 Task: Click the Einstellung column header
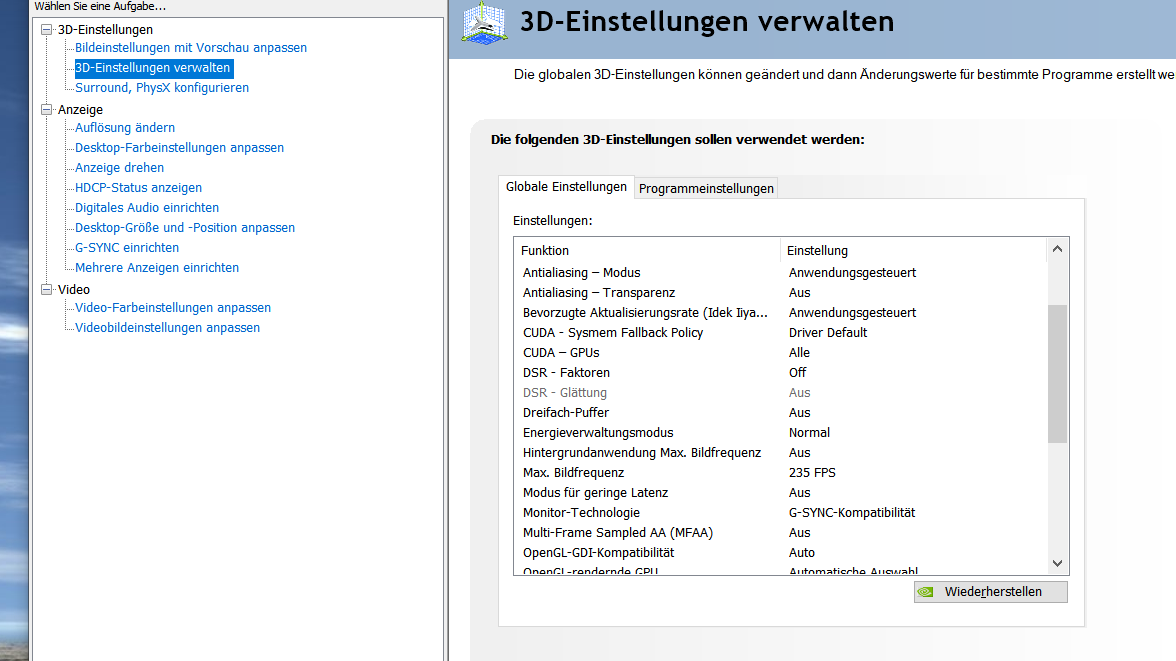[x=914, y=251]
